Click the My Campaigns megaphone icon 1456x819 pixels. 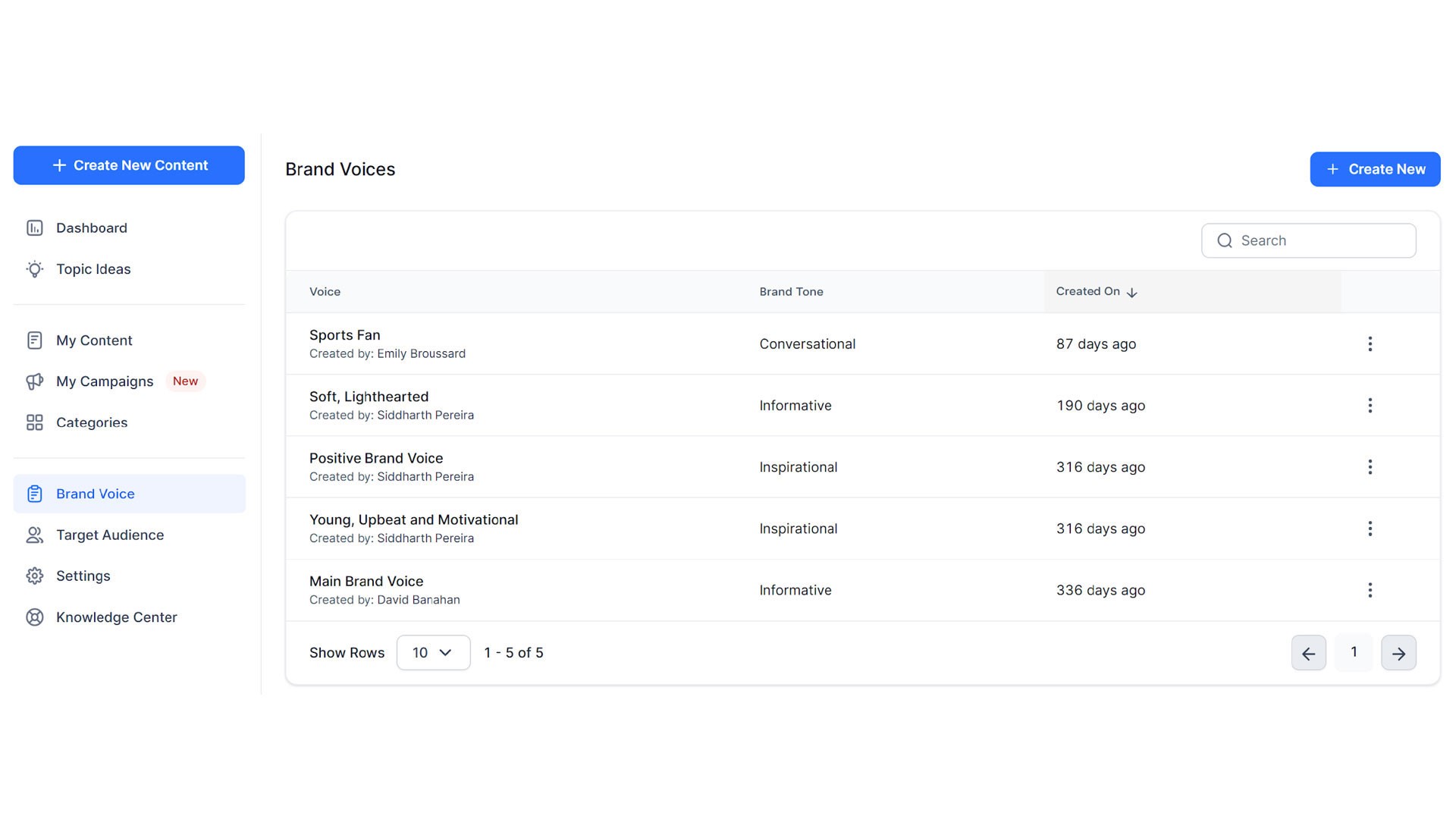tap(35, 381)
